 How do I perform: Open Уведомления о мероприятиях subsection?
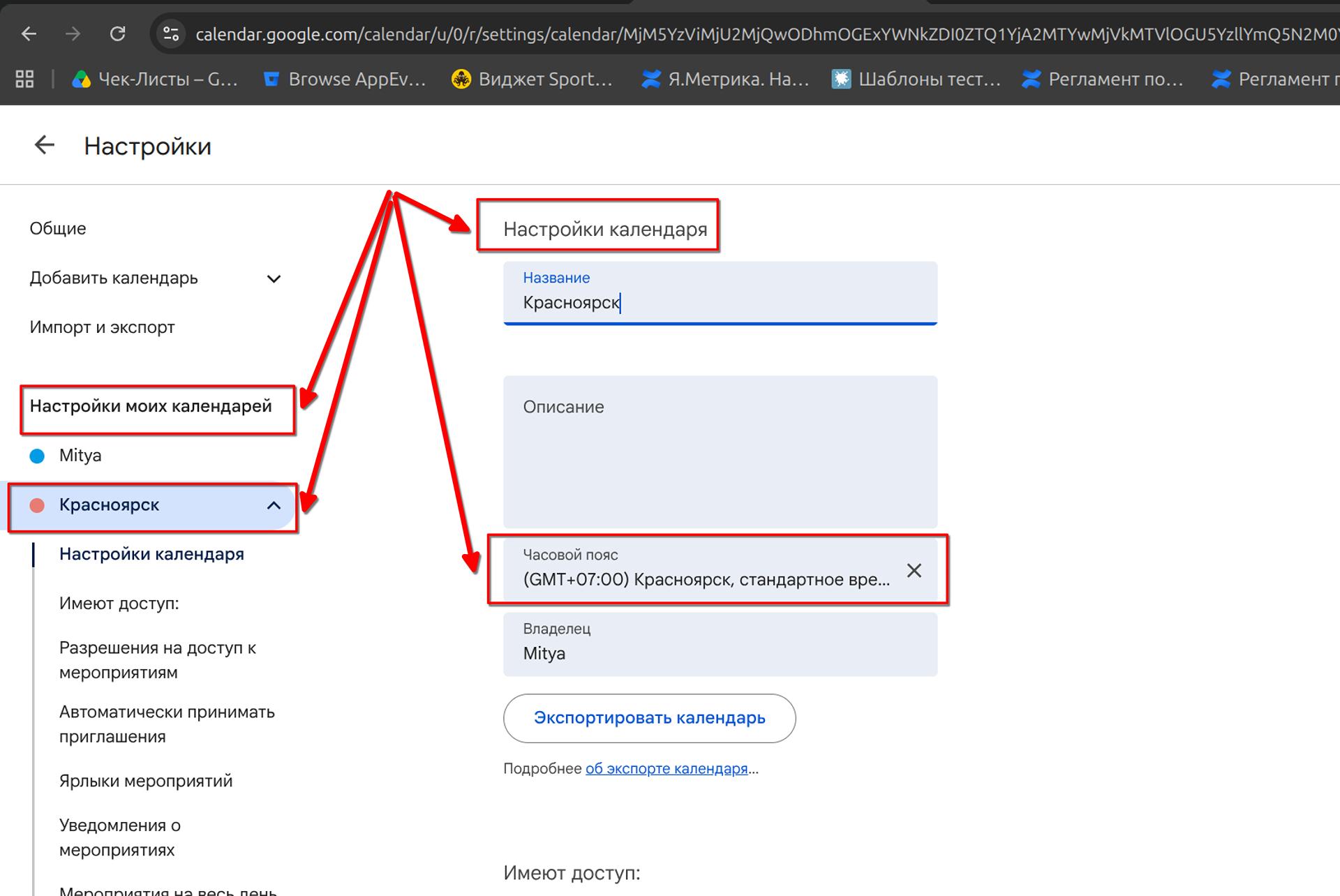120,837
